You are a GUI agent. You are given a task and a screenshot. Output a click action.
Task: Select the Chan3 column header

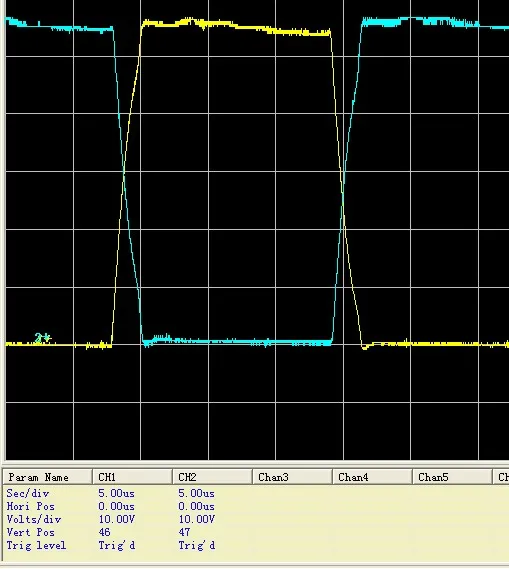(x=292, y=477)
